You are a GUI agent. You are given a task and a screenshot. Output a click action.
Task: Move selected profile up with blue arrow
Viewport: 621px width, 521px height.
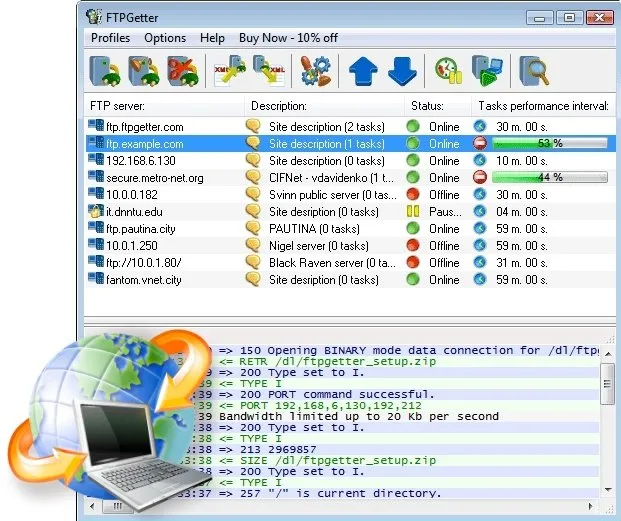point(363,71)
